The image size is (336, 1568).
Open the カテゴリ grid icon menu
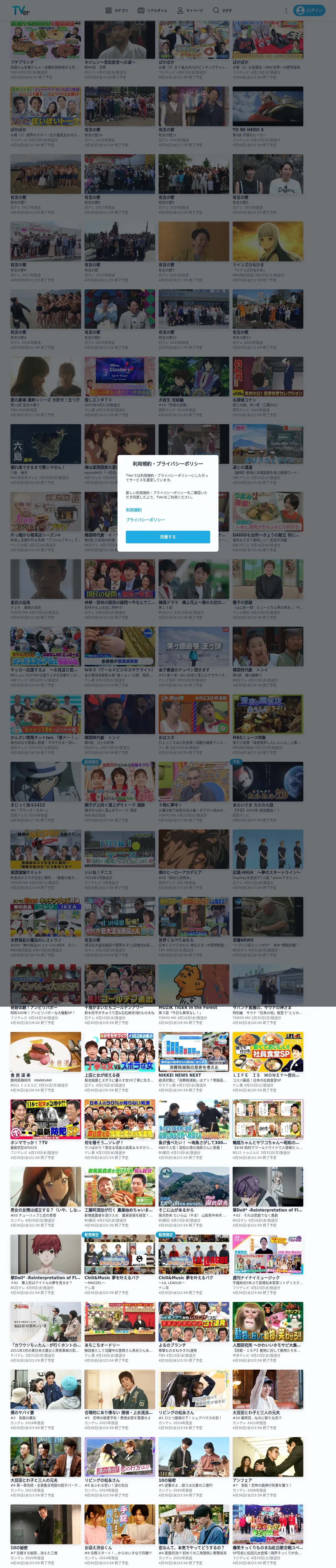click(116, 10)
